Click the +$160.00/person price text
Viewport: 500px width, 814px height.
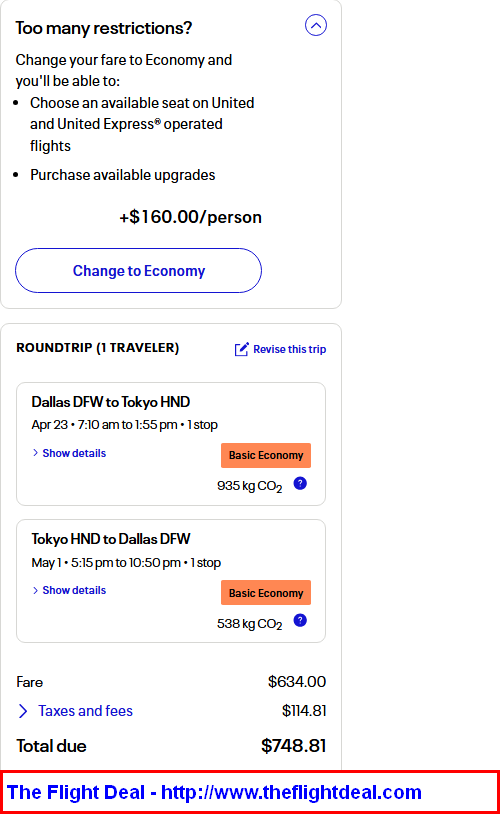191,217
